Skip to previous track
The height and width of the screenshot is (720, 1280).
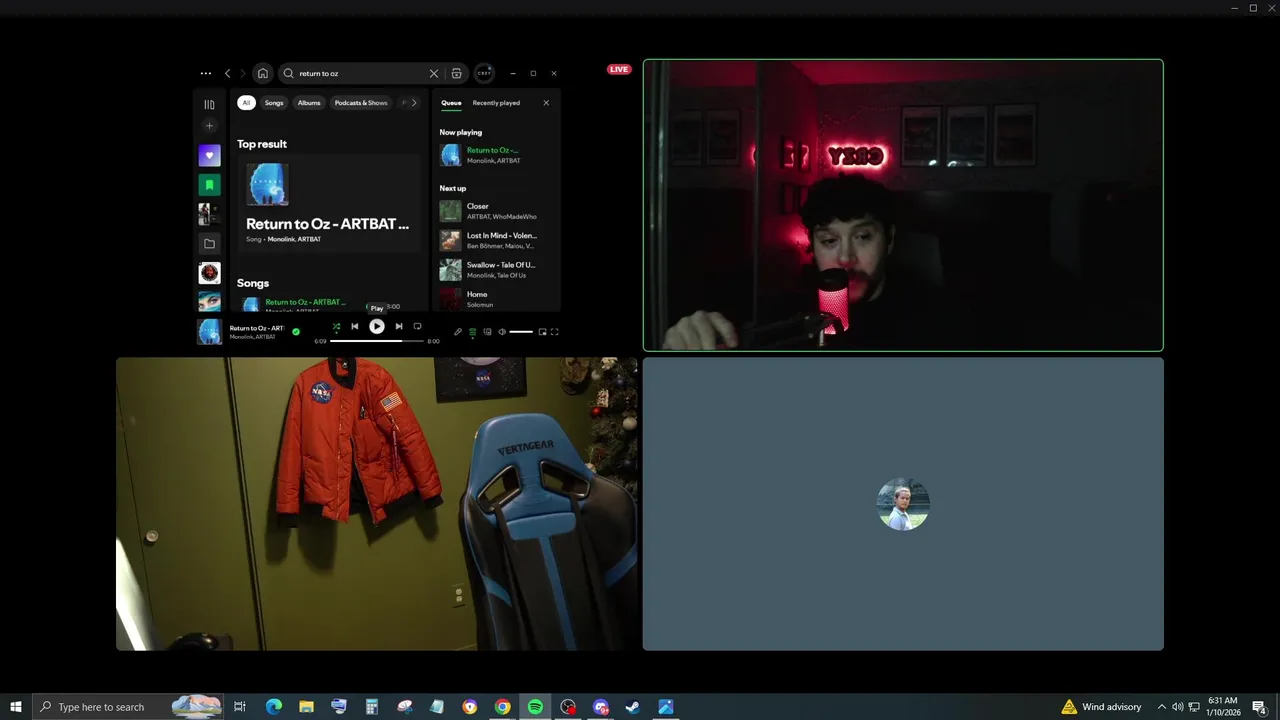354,327
